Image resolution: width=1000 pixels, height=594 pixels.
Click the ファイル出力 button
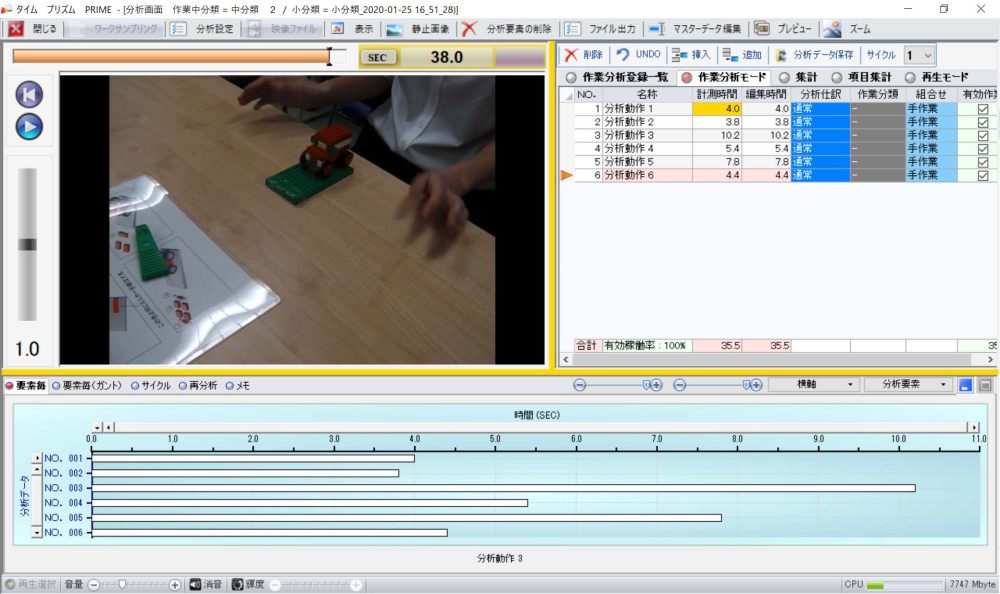[x=600, y=29]
